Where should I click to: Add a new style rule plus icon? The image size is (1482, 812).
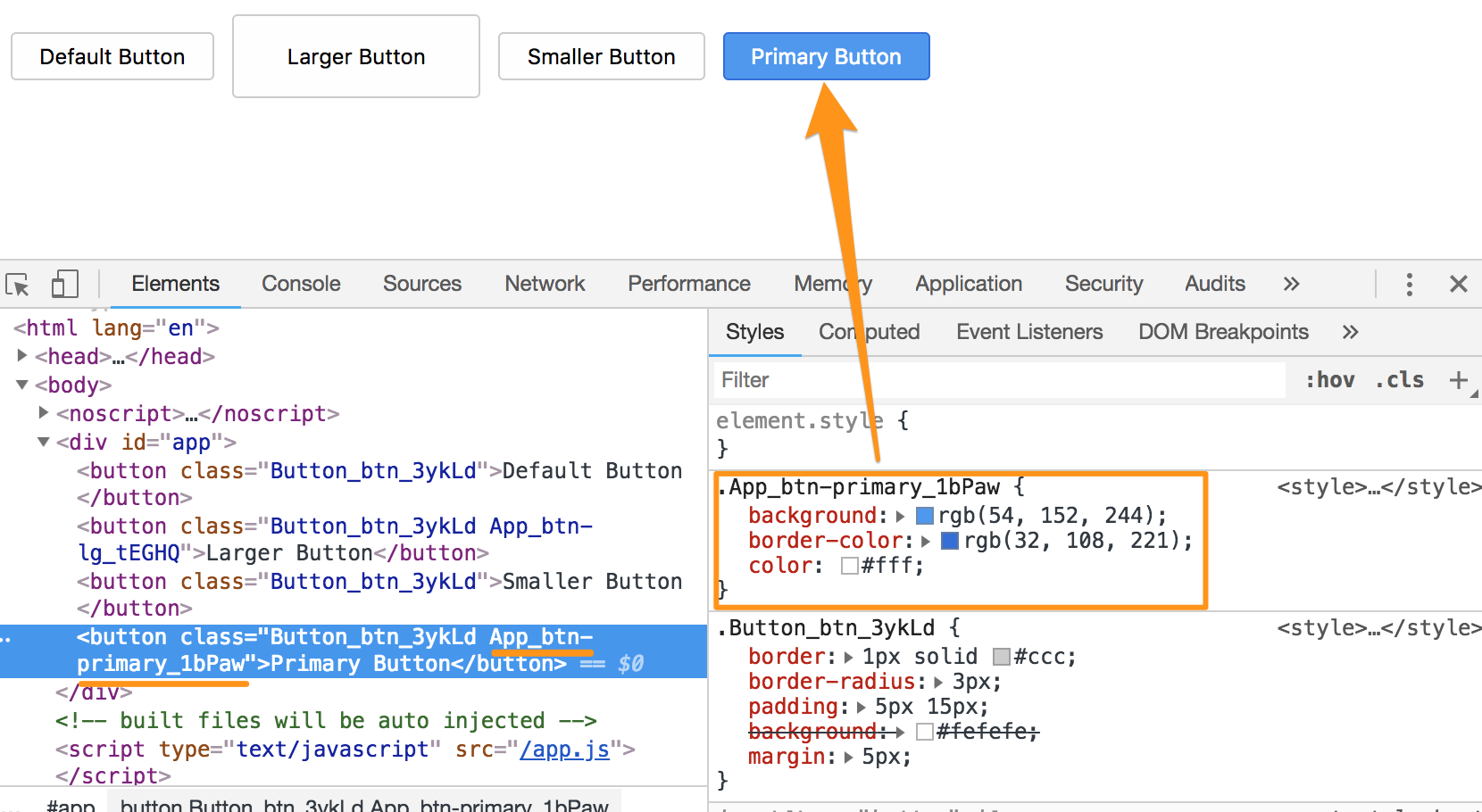1458,380
